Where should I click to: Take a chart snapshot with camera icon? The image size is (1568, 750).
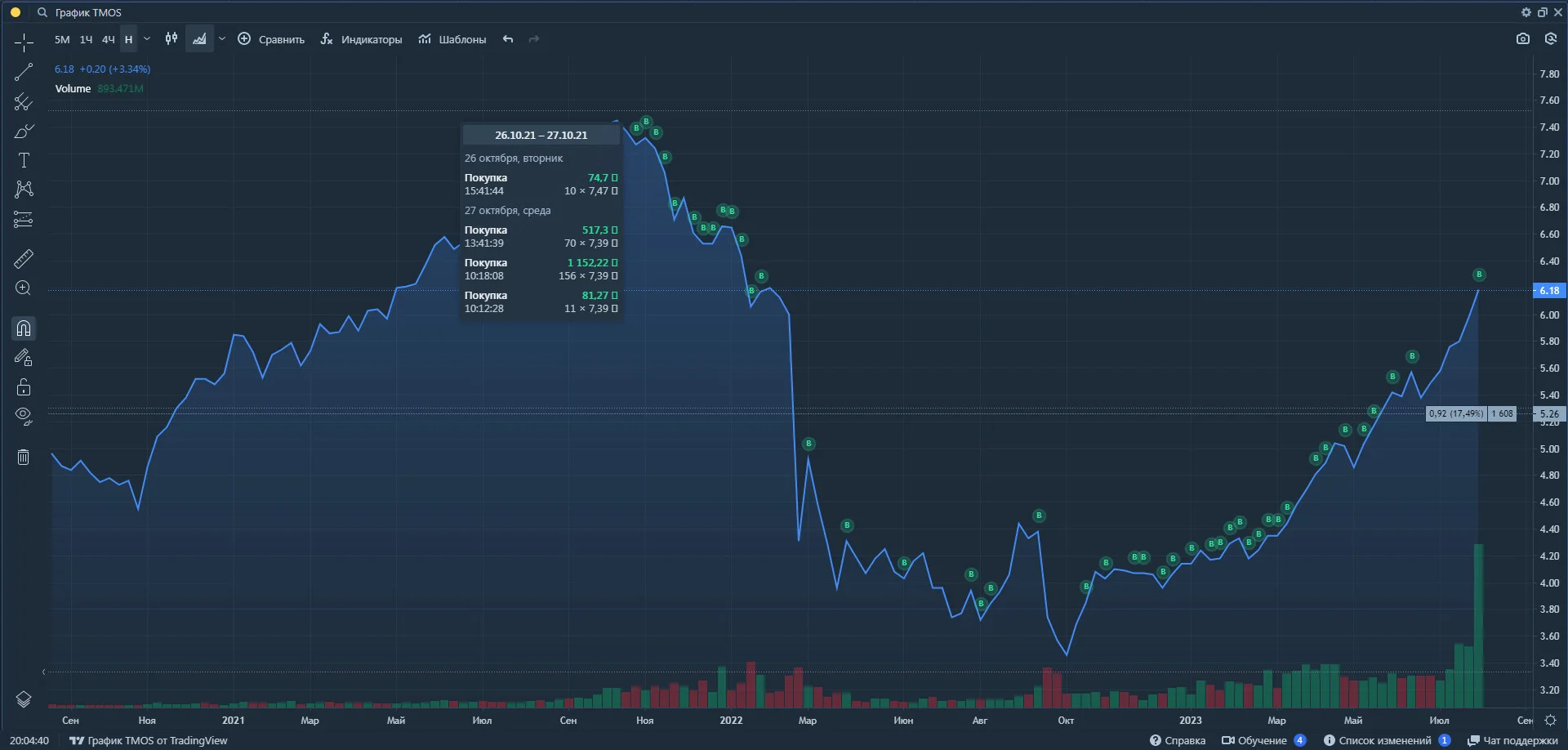1523,39
